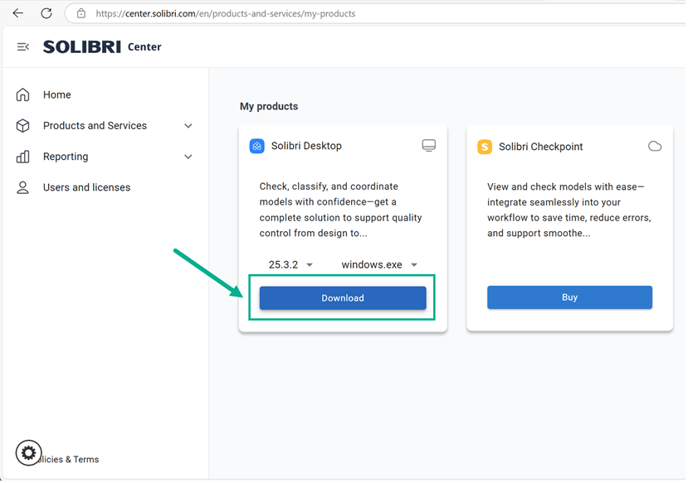
Task: Click the Users and licenses person icon
Action: (x=23, y=188)
